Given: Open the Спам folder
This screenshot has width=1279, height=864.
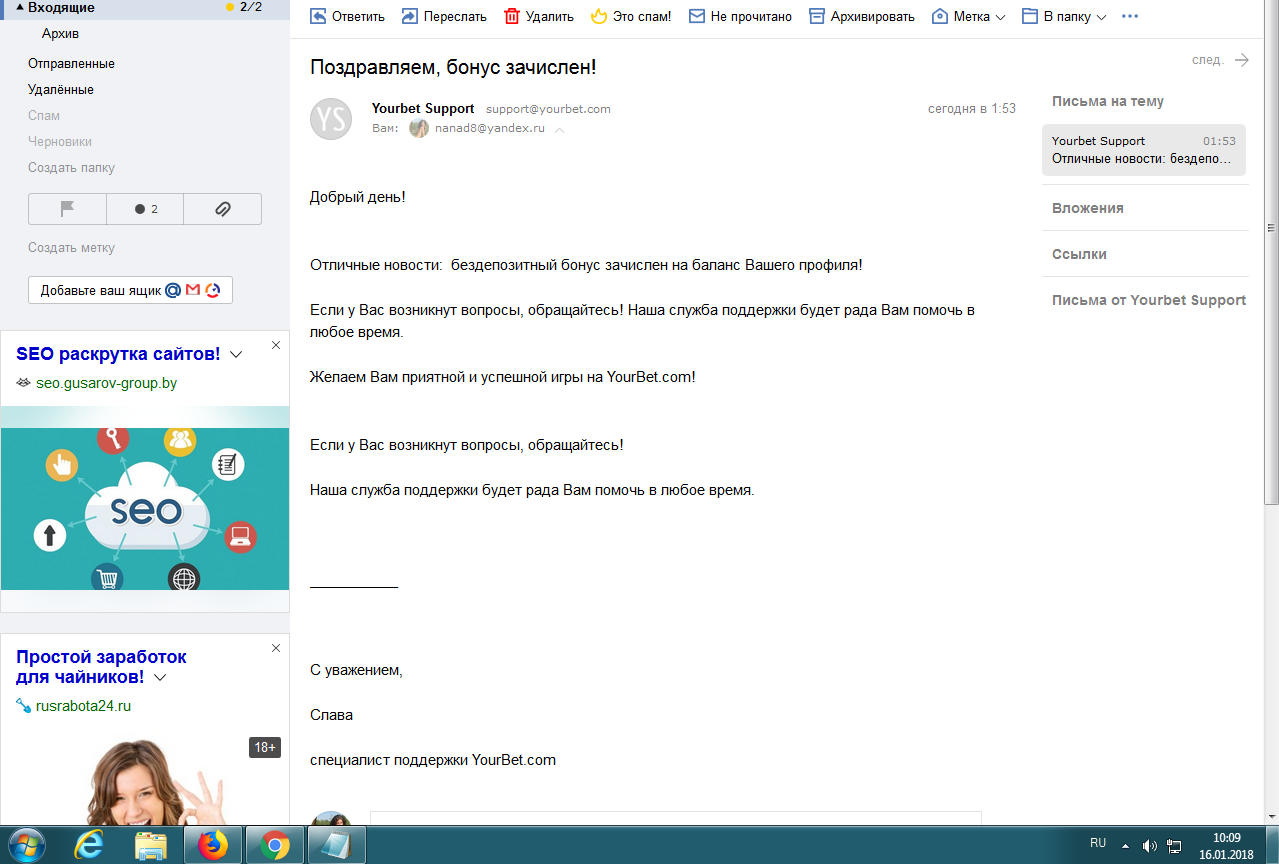Looking at the screenshot, I should click(44, 115).
